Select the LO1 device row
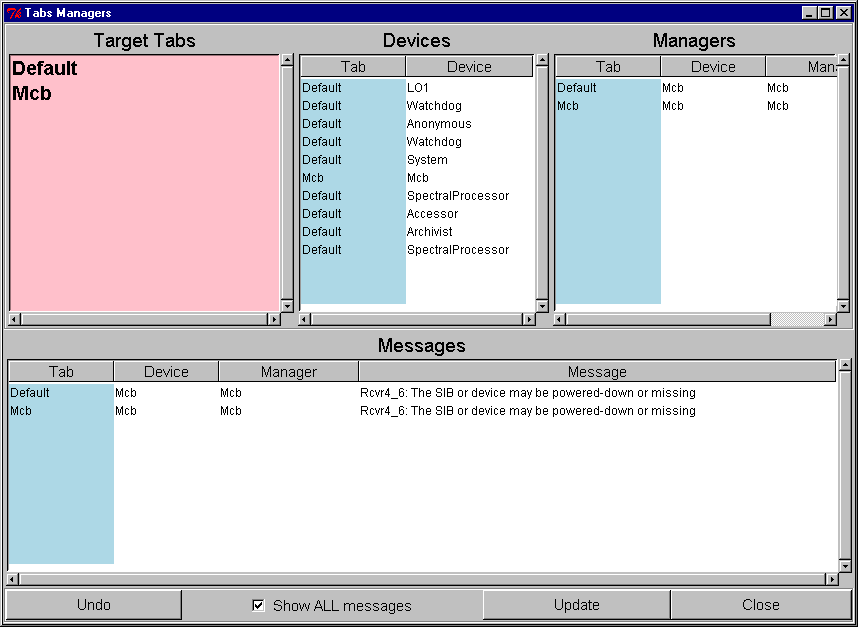 tap(417, 88)
